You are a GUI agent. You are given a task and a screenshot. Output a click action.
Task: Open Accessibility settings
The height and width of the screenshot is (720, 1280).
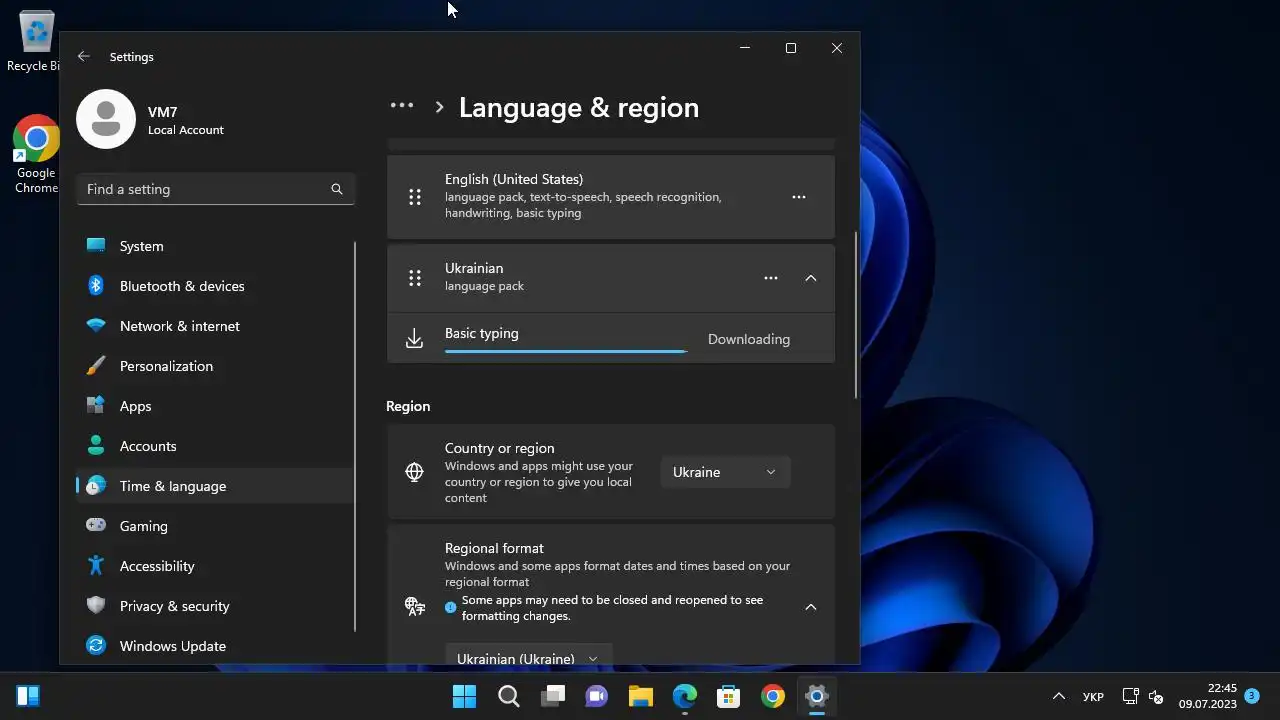pyautogui.click(x=215, y=566)
